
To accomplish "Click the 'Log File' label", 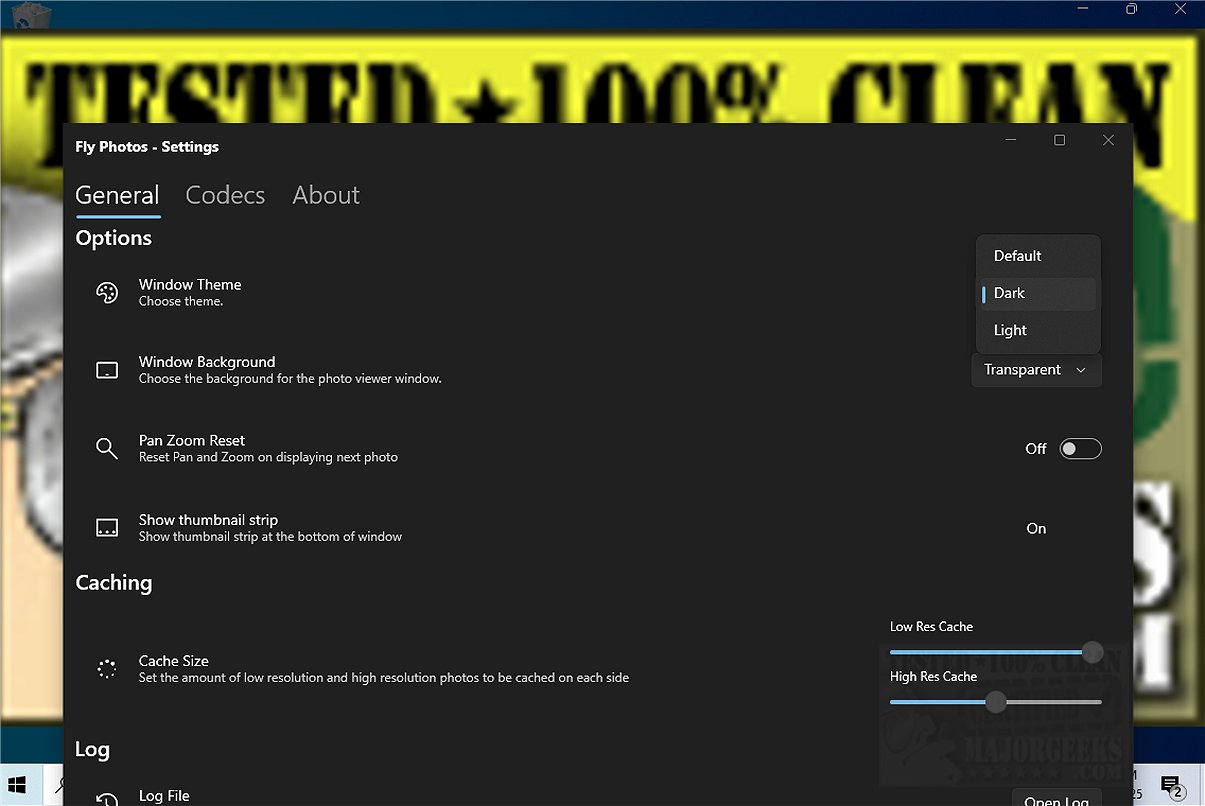I will coord(164,796).
